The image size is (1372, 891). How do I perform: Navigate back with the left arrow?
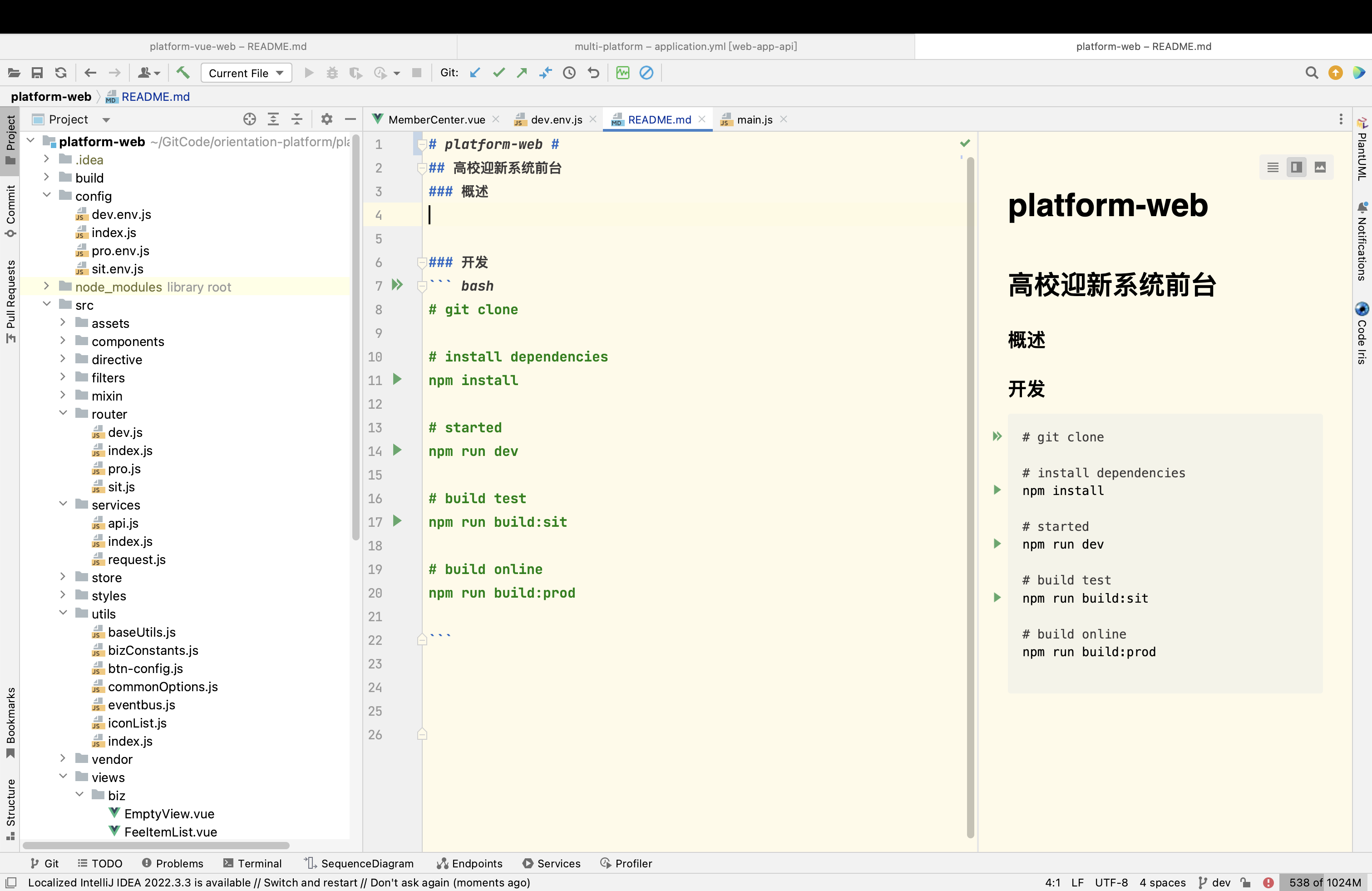(90, 73)
